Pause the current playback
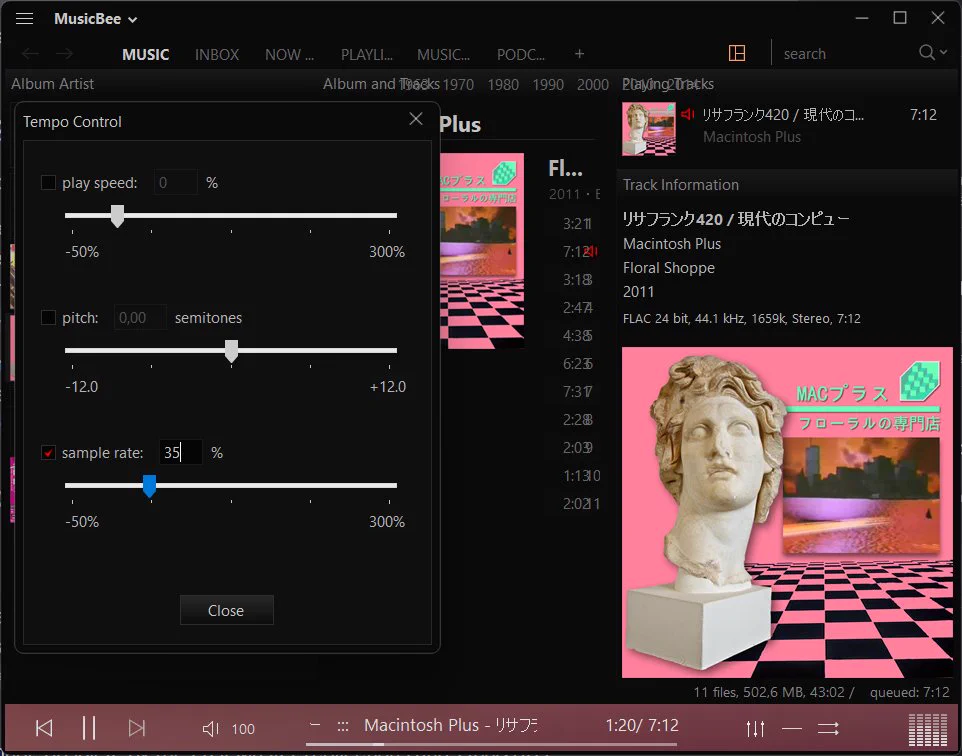 (x=89, y=728)
